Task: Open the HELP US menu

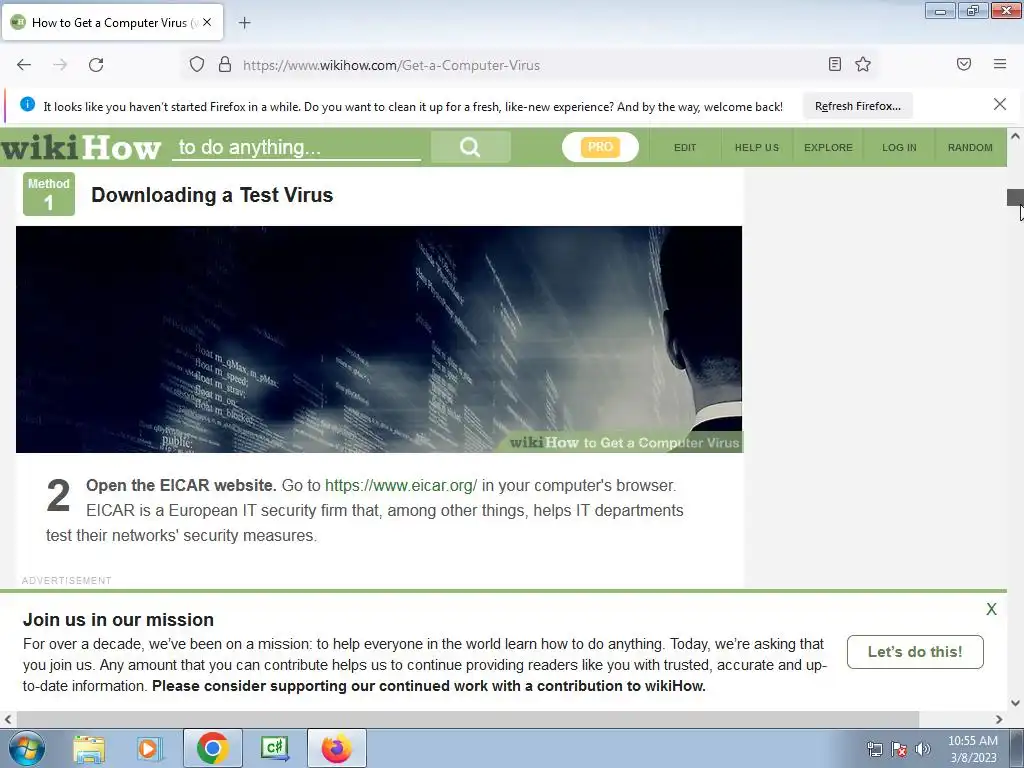Action: (x=757, y=148)
